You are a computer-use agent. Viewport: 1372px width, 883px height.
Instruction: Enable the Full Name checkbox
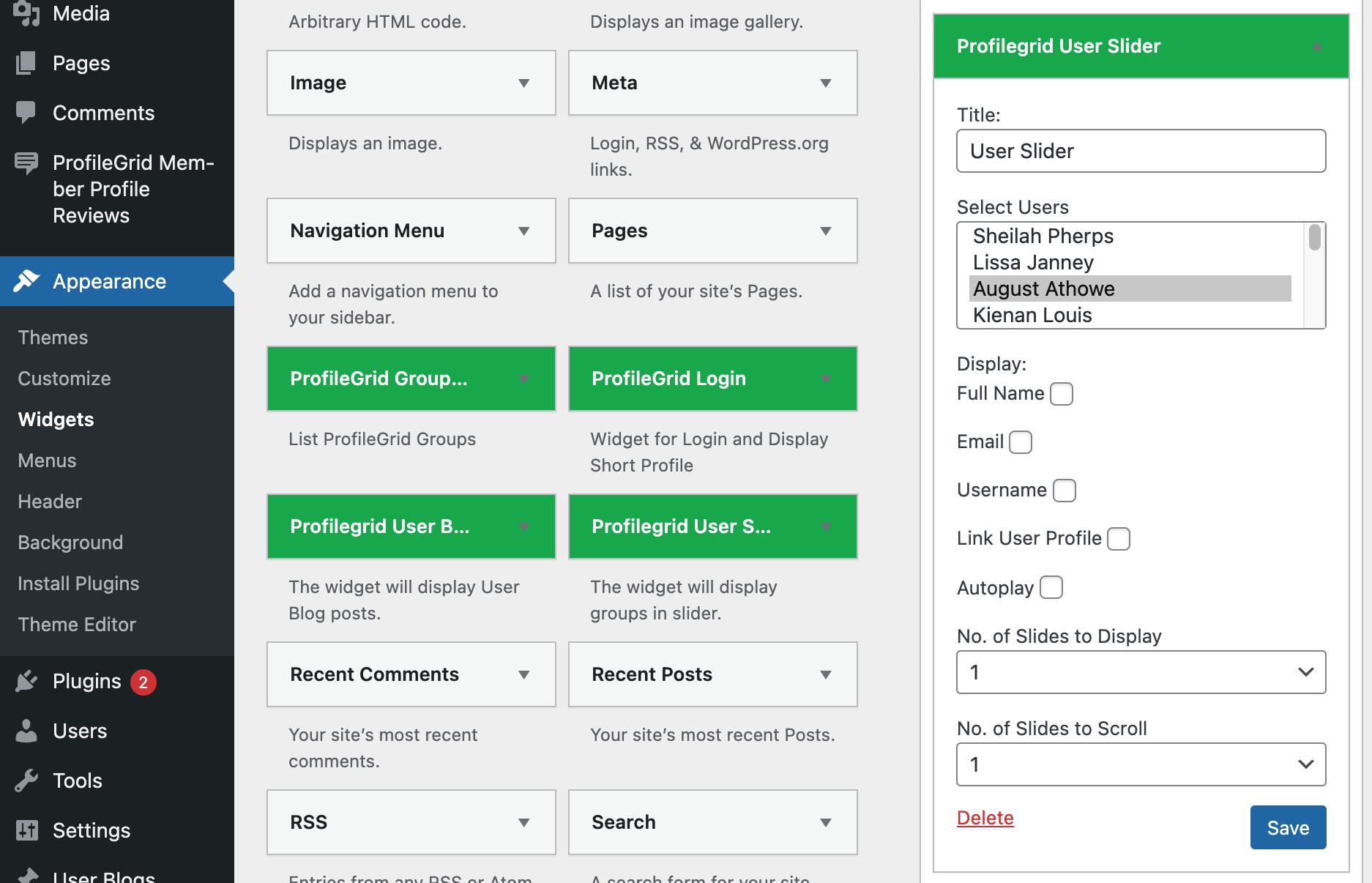click(1062, 394)
